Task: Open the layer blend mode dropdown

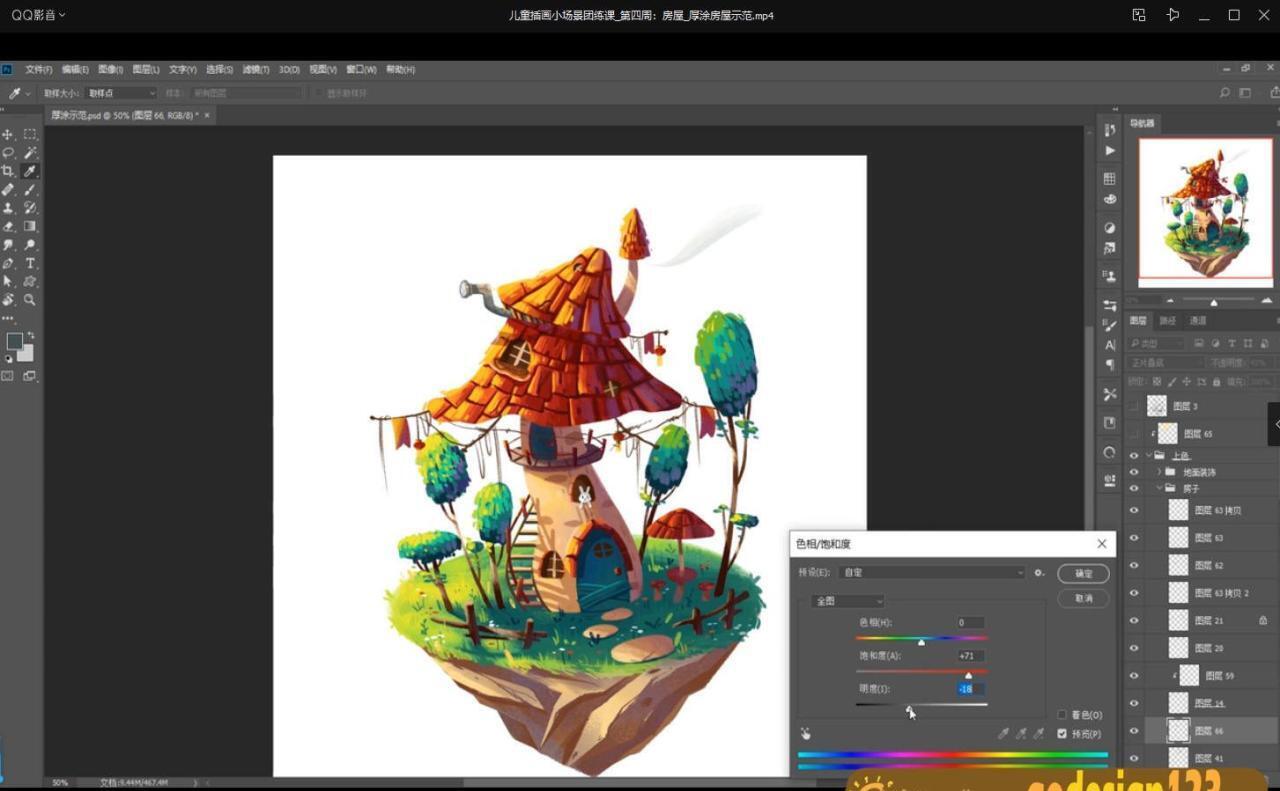Action: point(1166,363)
